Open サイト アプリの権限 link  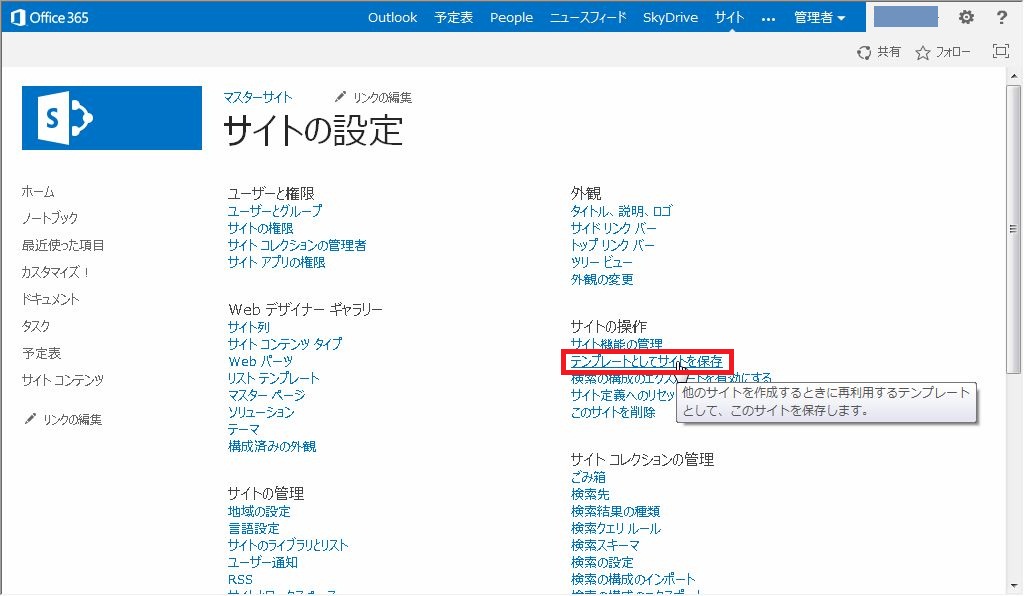(x=276, y=262)
